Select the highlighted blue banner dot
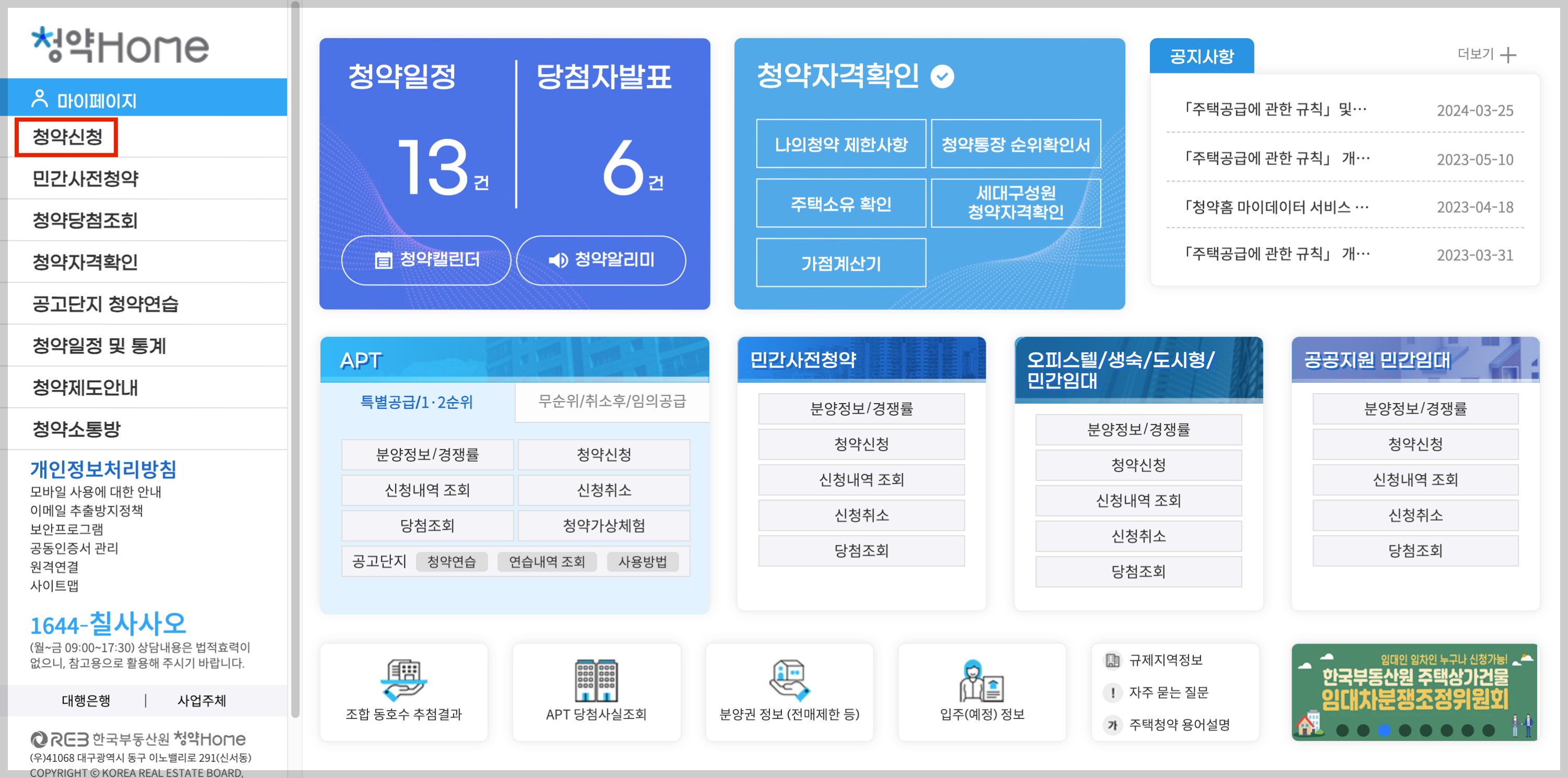 tap(1383, 730)
